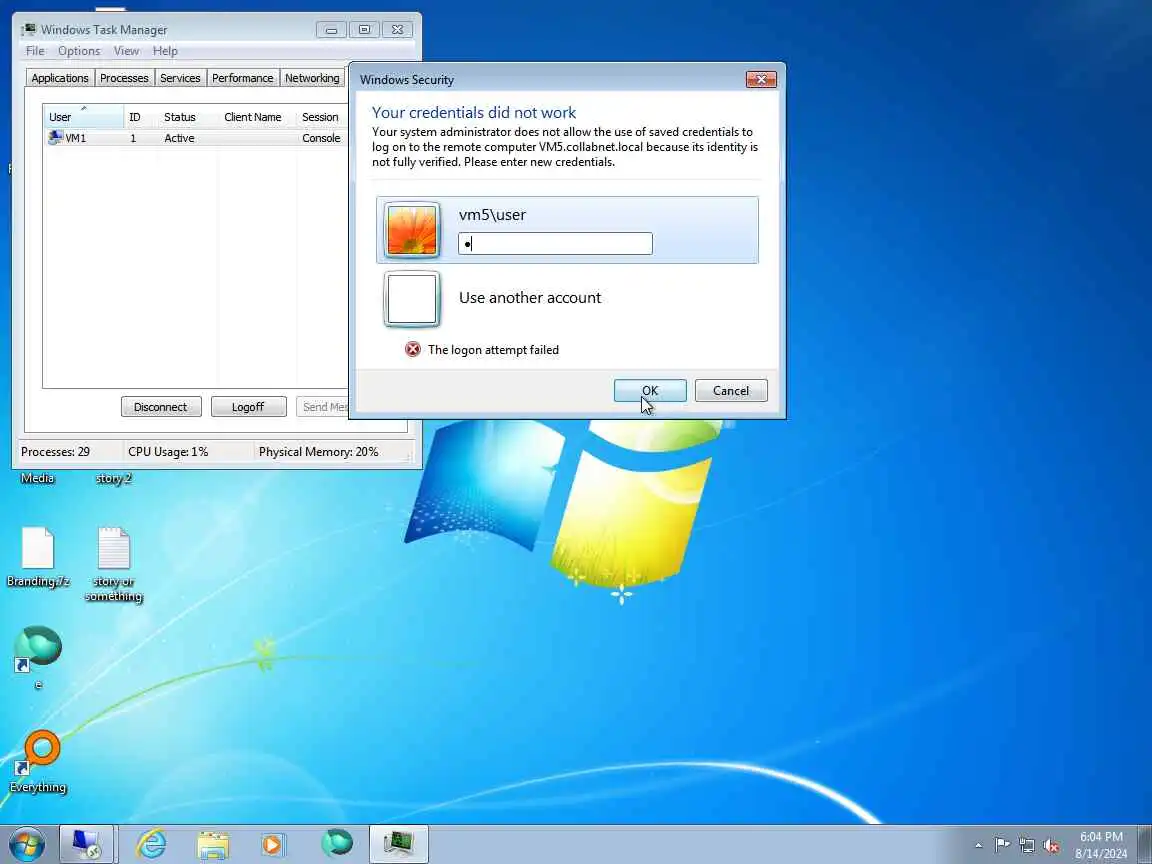Select the Everything desktop shortcut

pyautogui.click(x=38, y=760)
